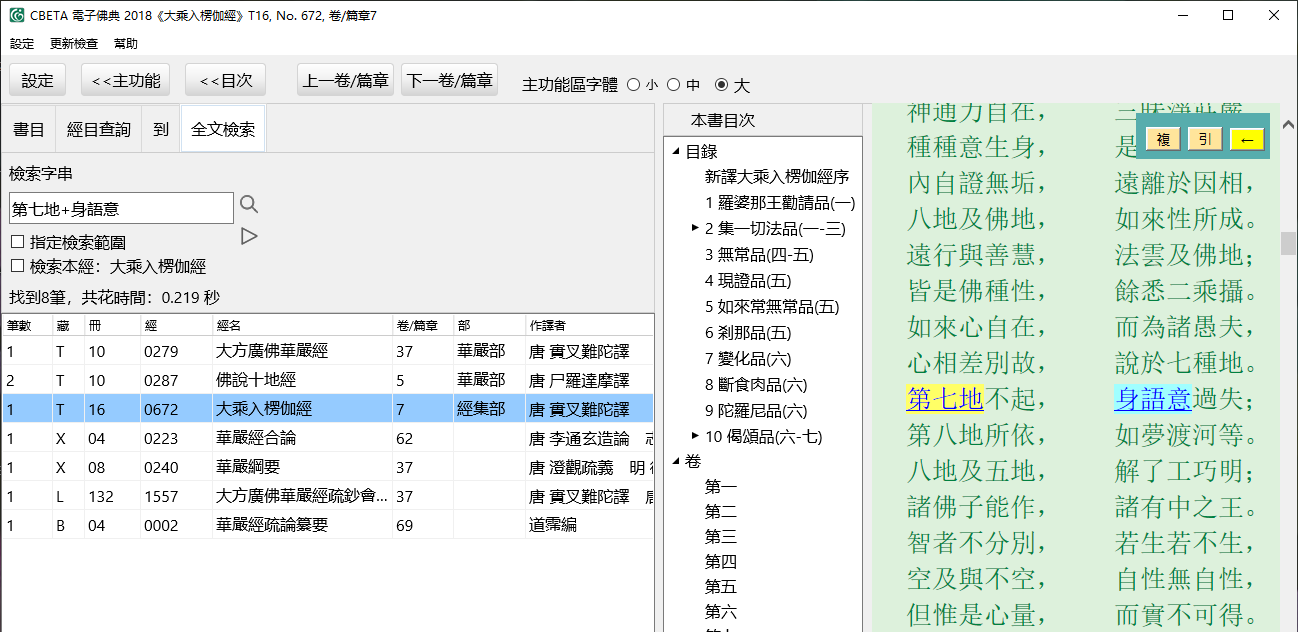Viewport: 1298px width, 632px height.
Task: Go to previous volume 上一卷/篇章
Action: pos(345,81)
